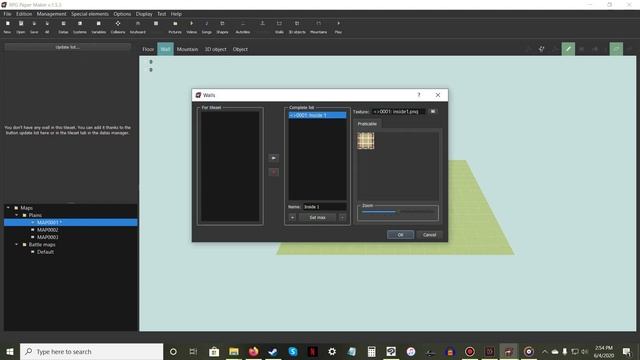Image resolution: width=640 pixels, height=360 pixels.
Task: Open the Systems manager toolbar icon
Action: (80, 27)
